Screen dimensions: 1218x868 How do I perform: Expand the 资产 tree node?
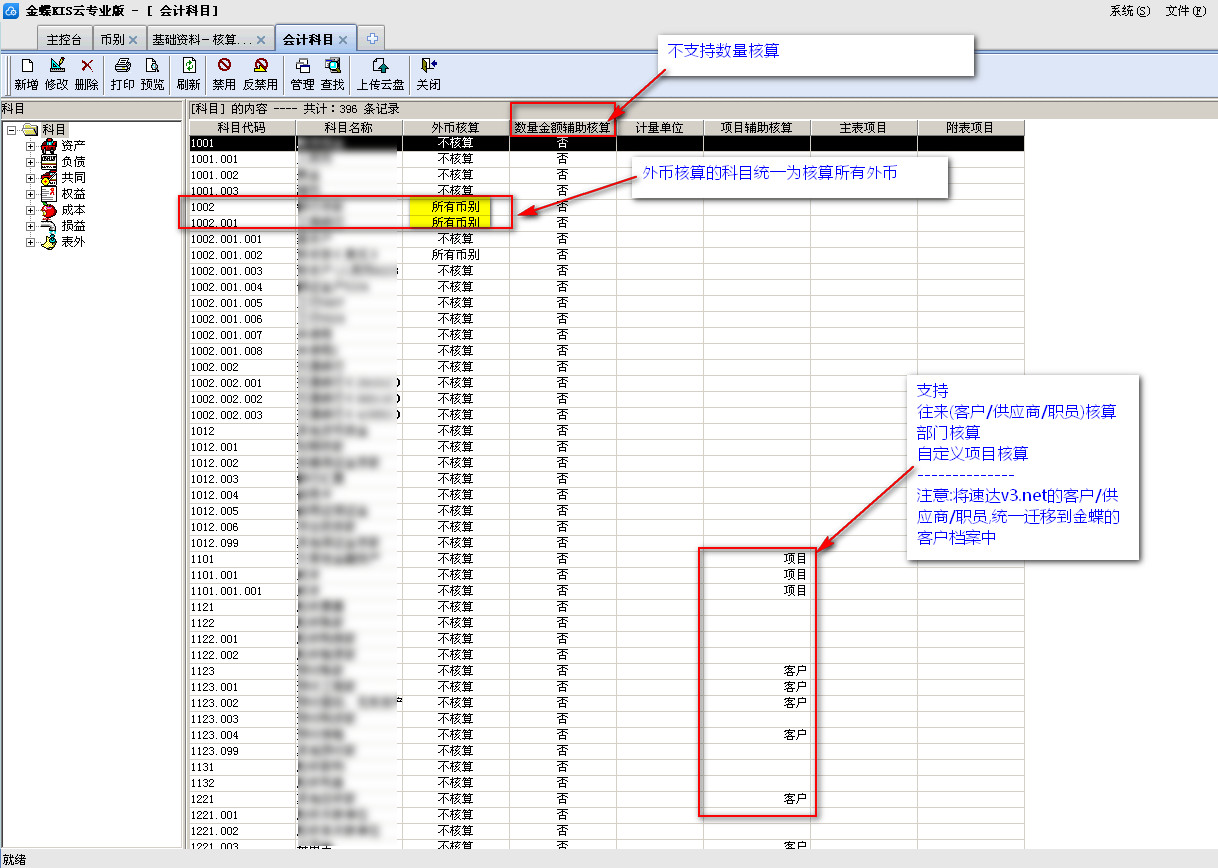click(x=31, y=146)
